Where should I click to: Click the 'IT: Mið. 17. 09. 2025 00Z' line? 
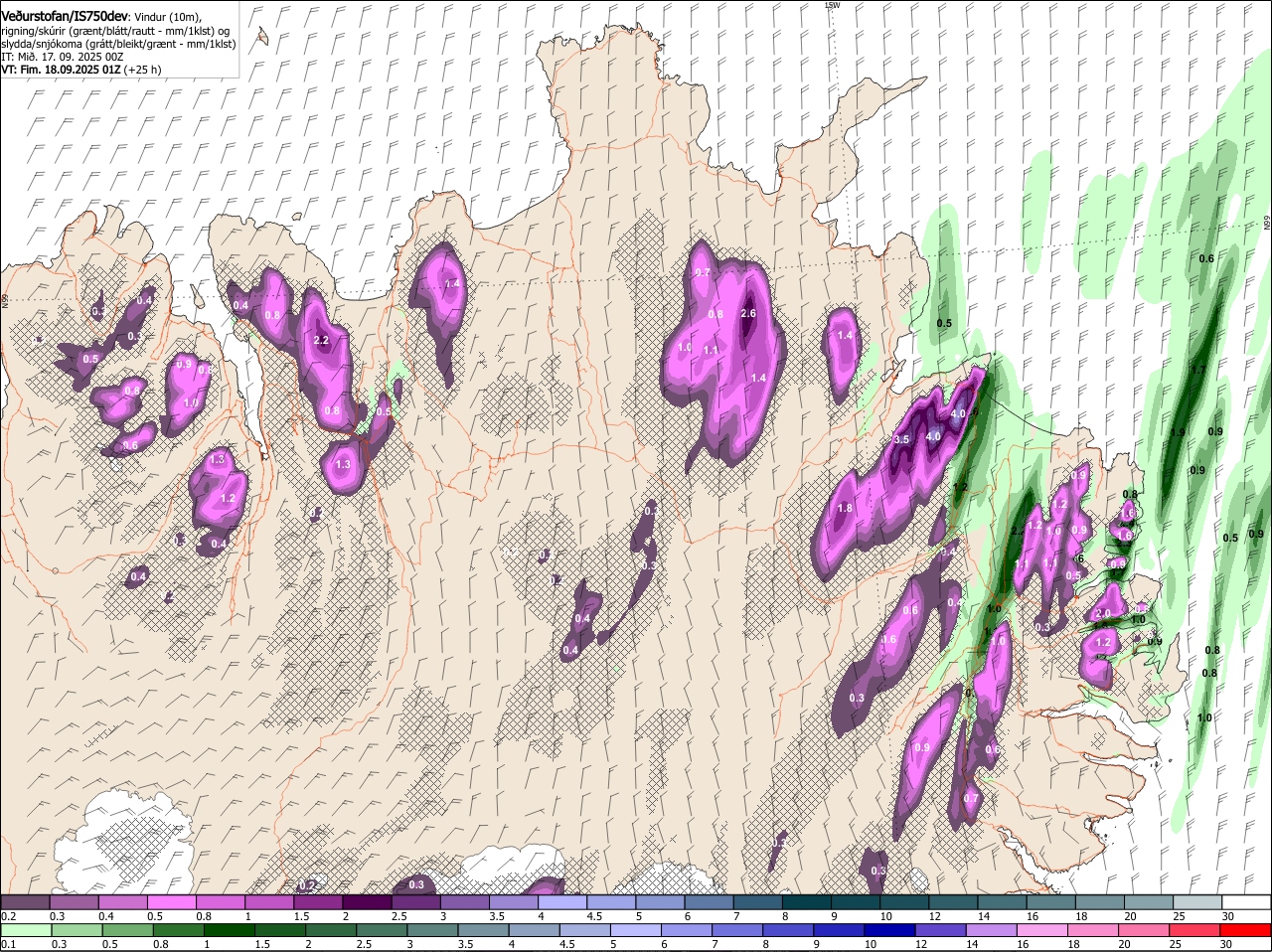[61, 57]
